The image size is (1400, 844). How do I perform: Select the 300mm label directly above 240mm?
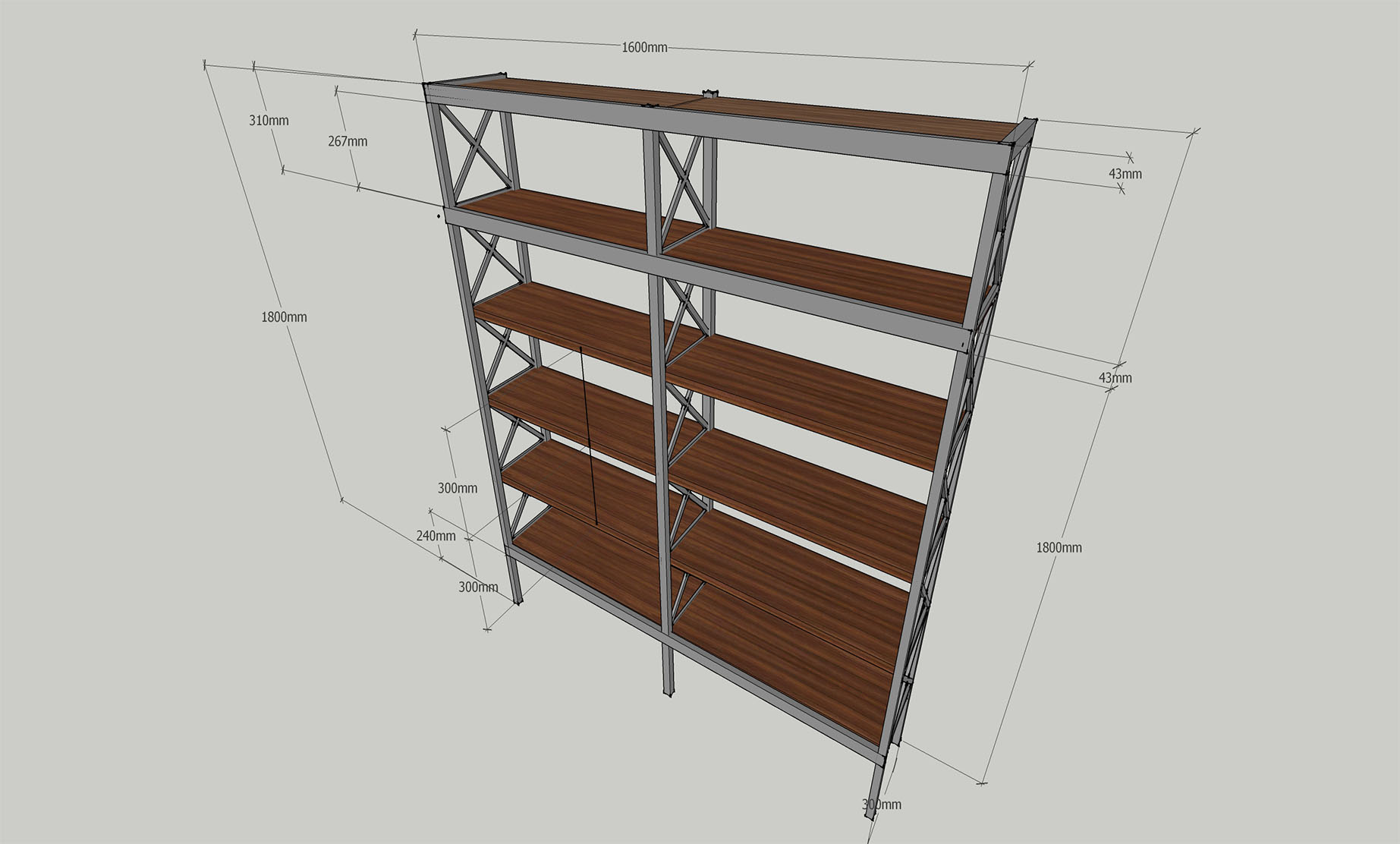coord(458,488)
